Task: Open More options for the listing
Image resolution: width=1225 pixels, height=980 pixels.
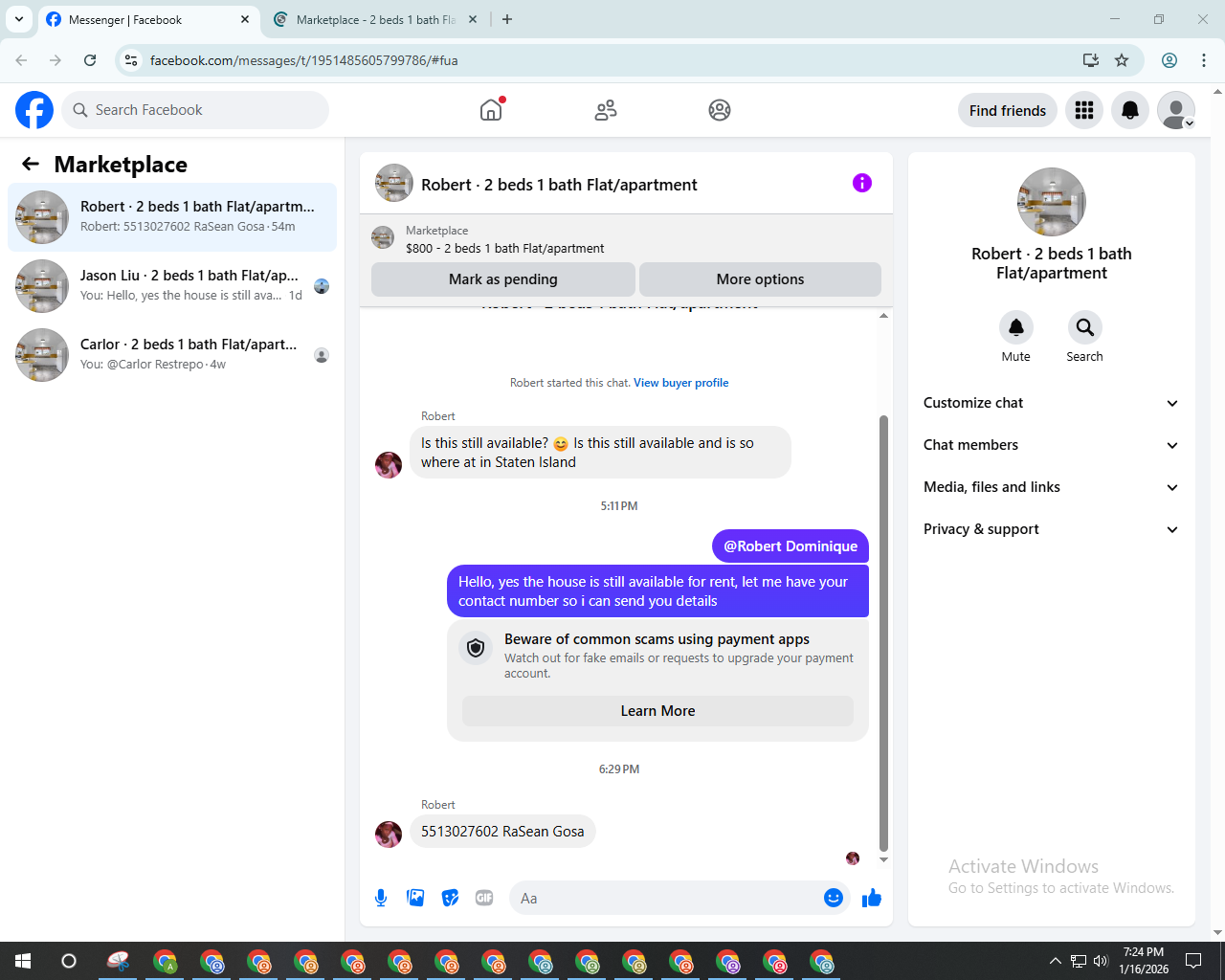Action: (x=760, y=279)
